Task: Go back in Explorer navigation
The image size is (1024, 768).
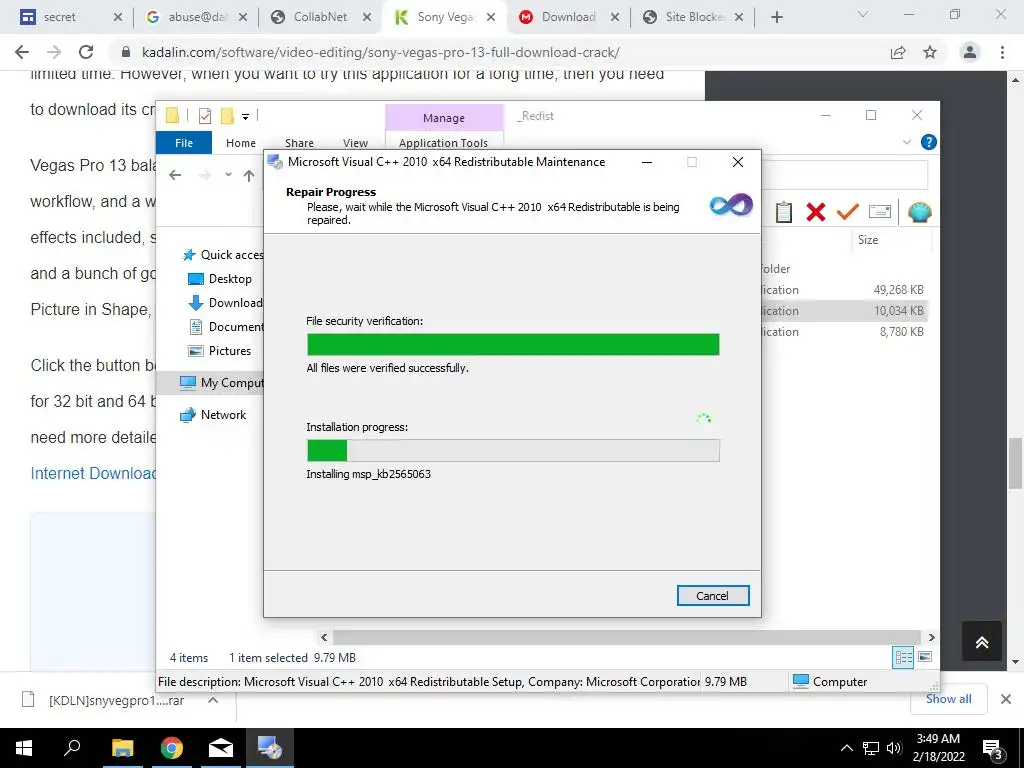Action: coord(175,175)
